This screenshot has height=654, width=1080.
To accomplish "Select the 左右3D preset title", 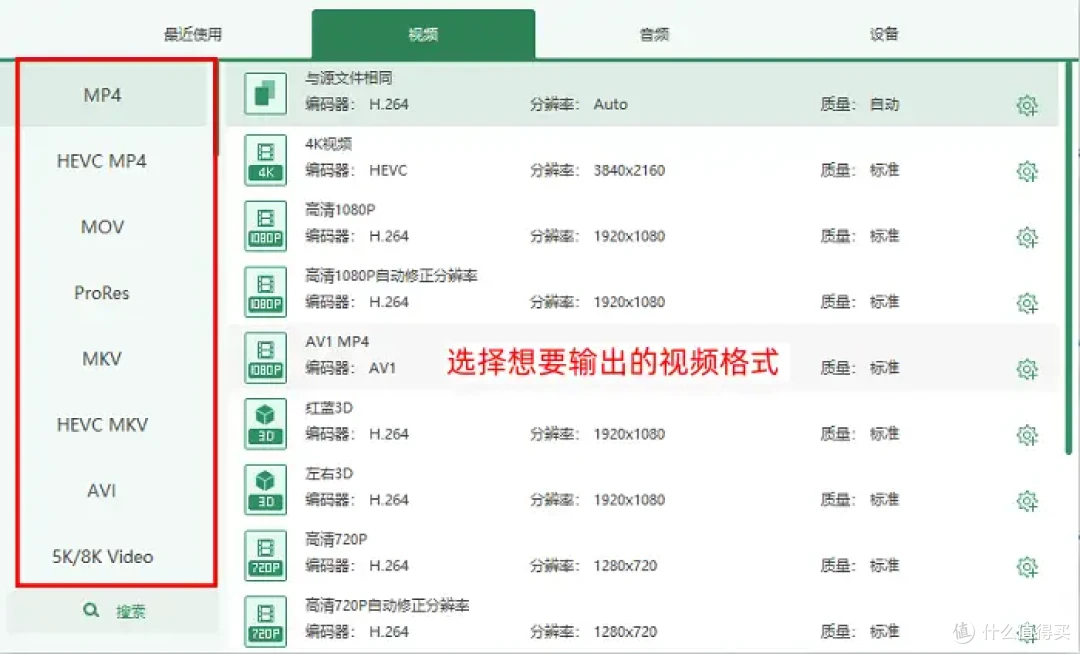I will (329, 474).
